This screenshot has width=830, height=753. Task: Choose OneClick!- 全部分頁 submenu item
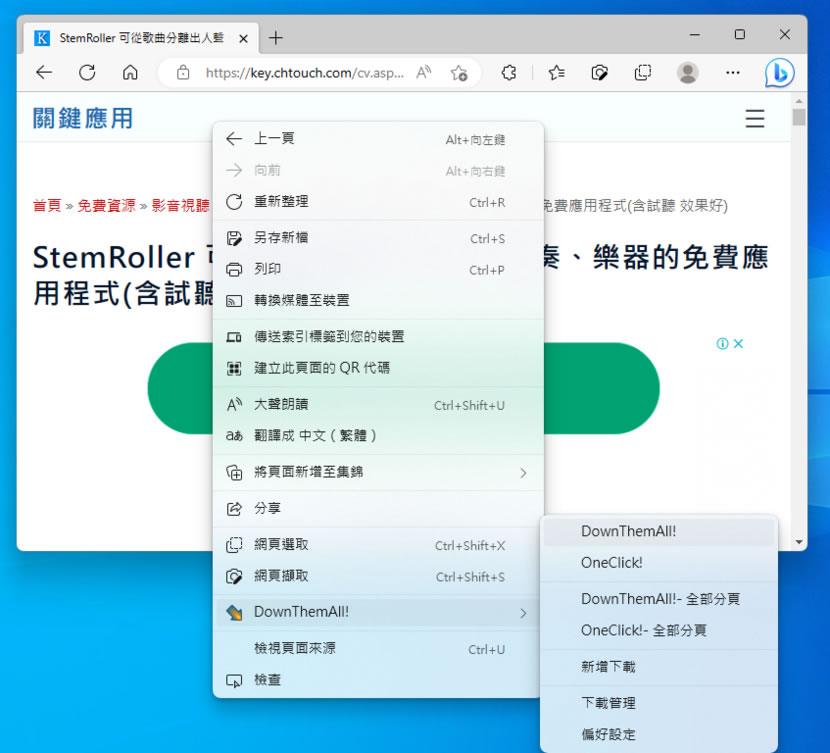658,630
